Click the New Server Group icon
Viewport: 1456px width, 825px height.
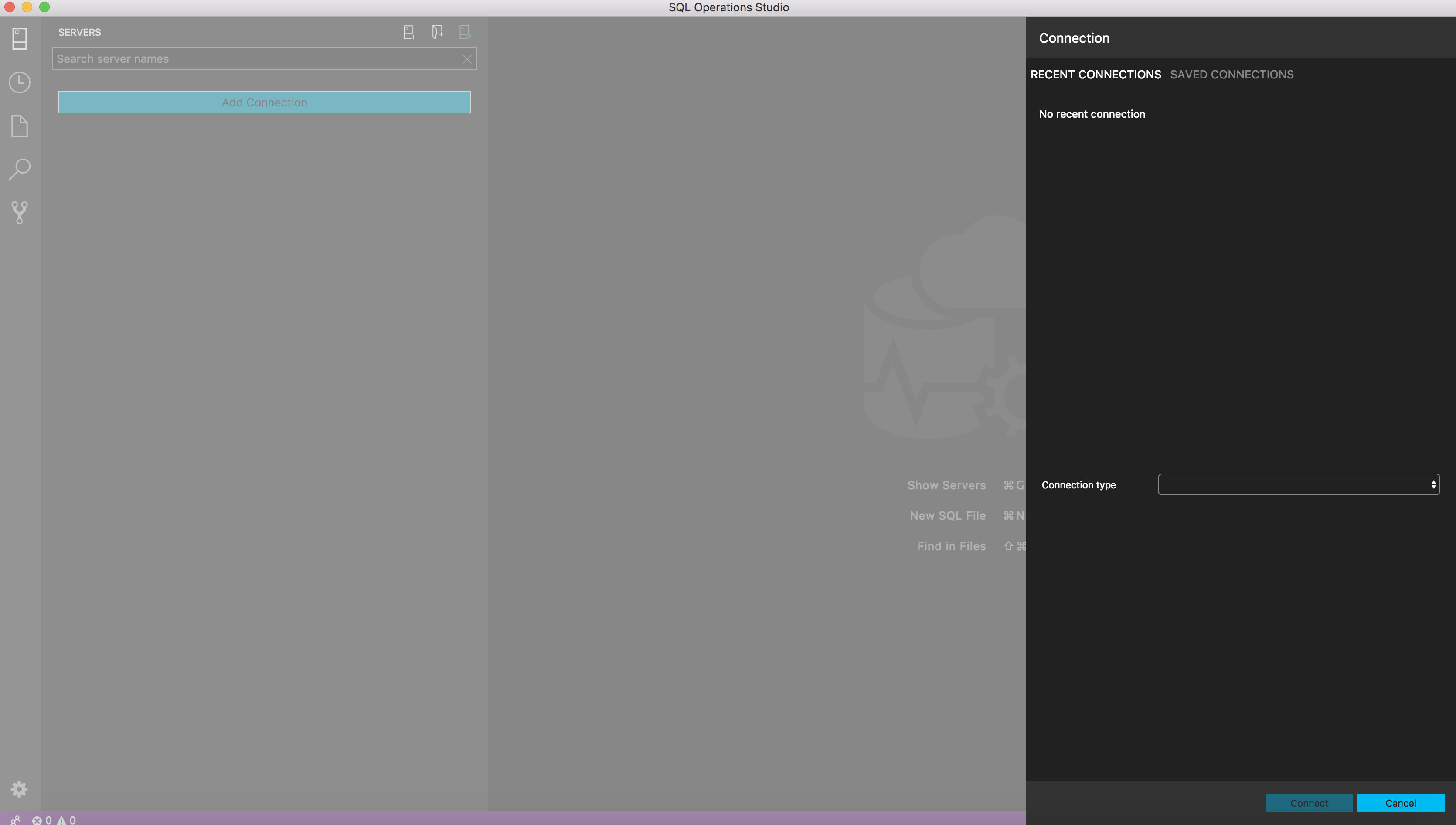pos(437,32)
